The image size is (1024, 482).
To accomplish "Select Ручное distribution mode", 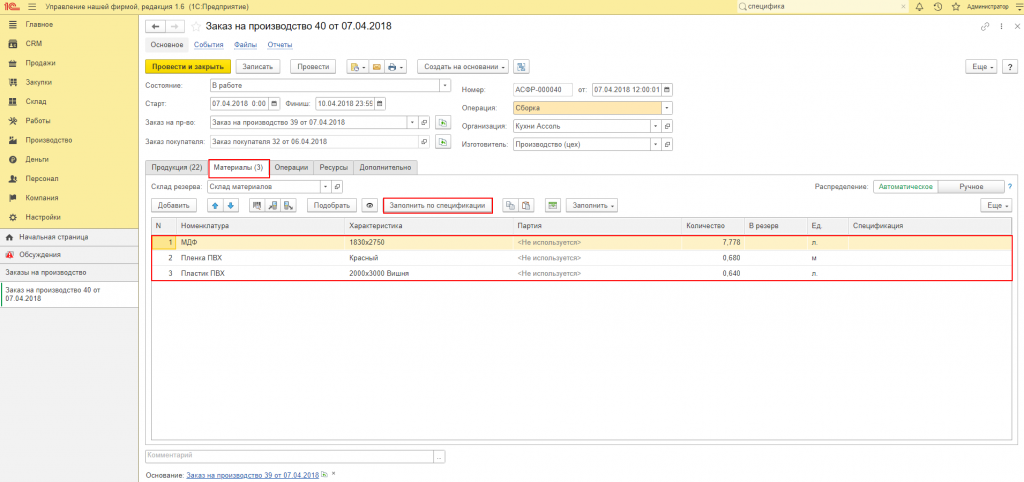I will click(x=971, y=186).
